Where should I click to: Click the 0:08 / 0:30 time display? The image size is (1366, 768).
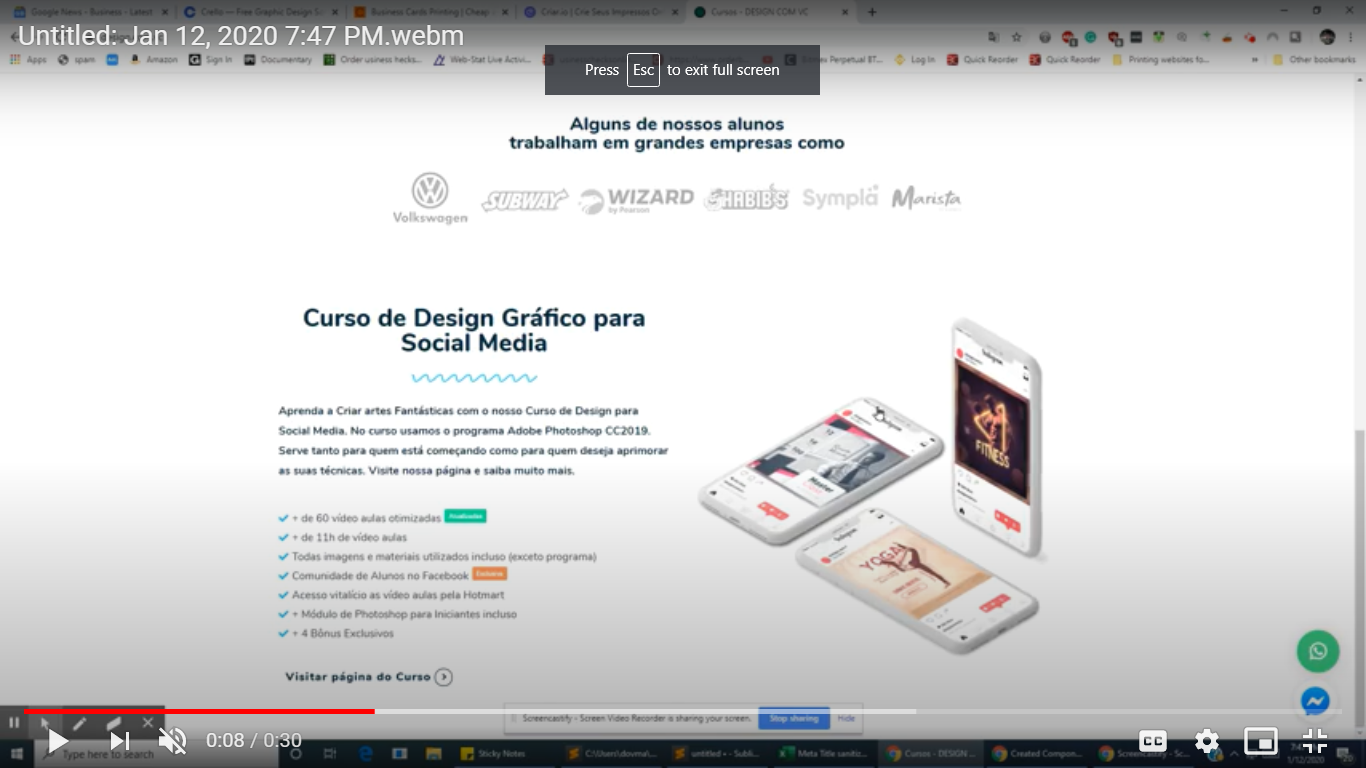(254, 741)
